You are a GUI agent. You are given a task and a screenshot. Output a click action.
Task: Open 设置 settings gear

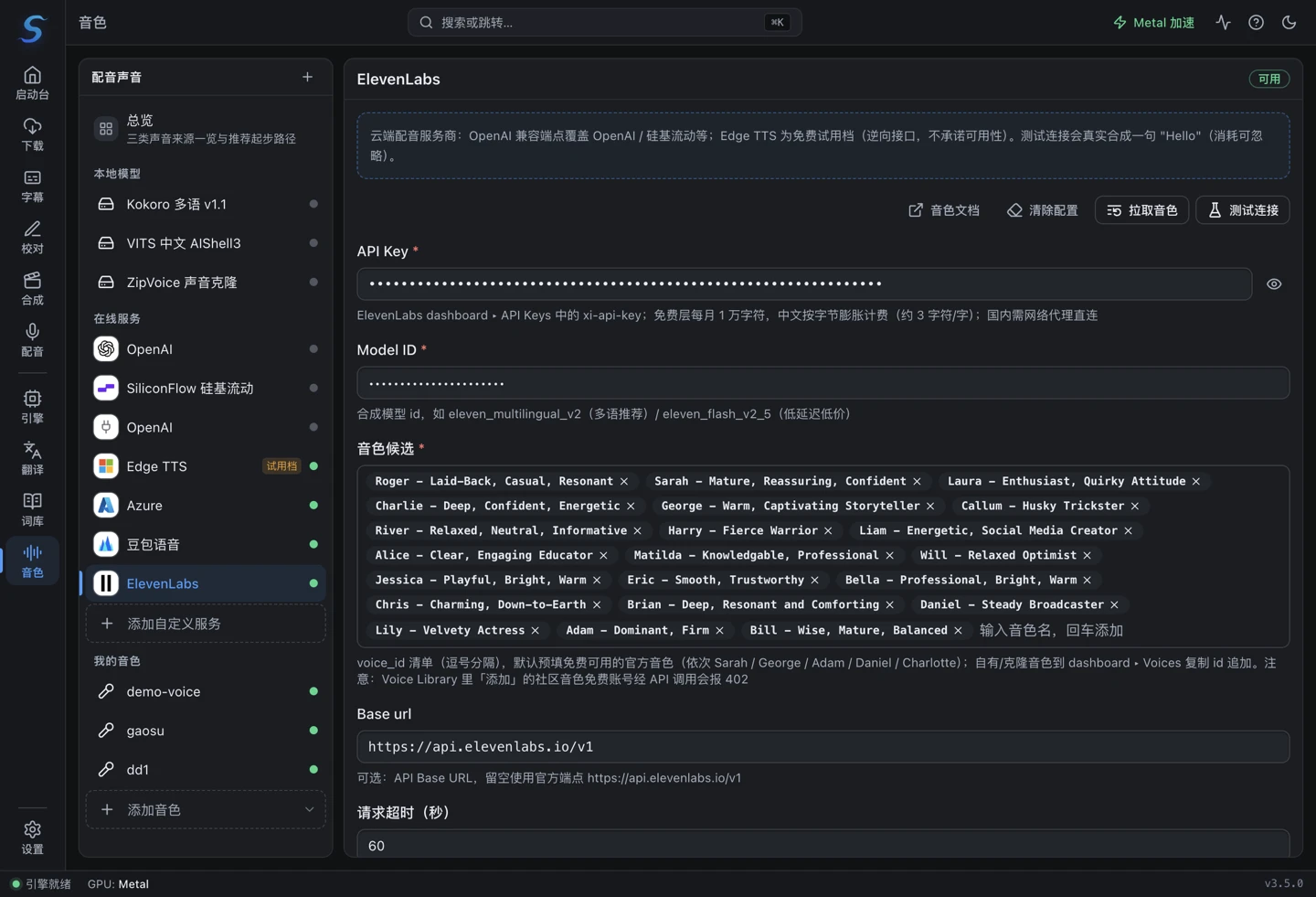click(x=32, y=837)
